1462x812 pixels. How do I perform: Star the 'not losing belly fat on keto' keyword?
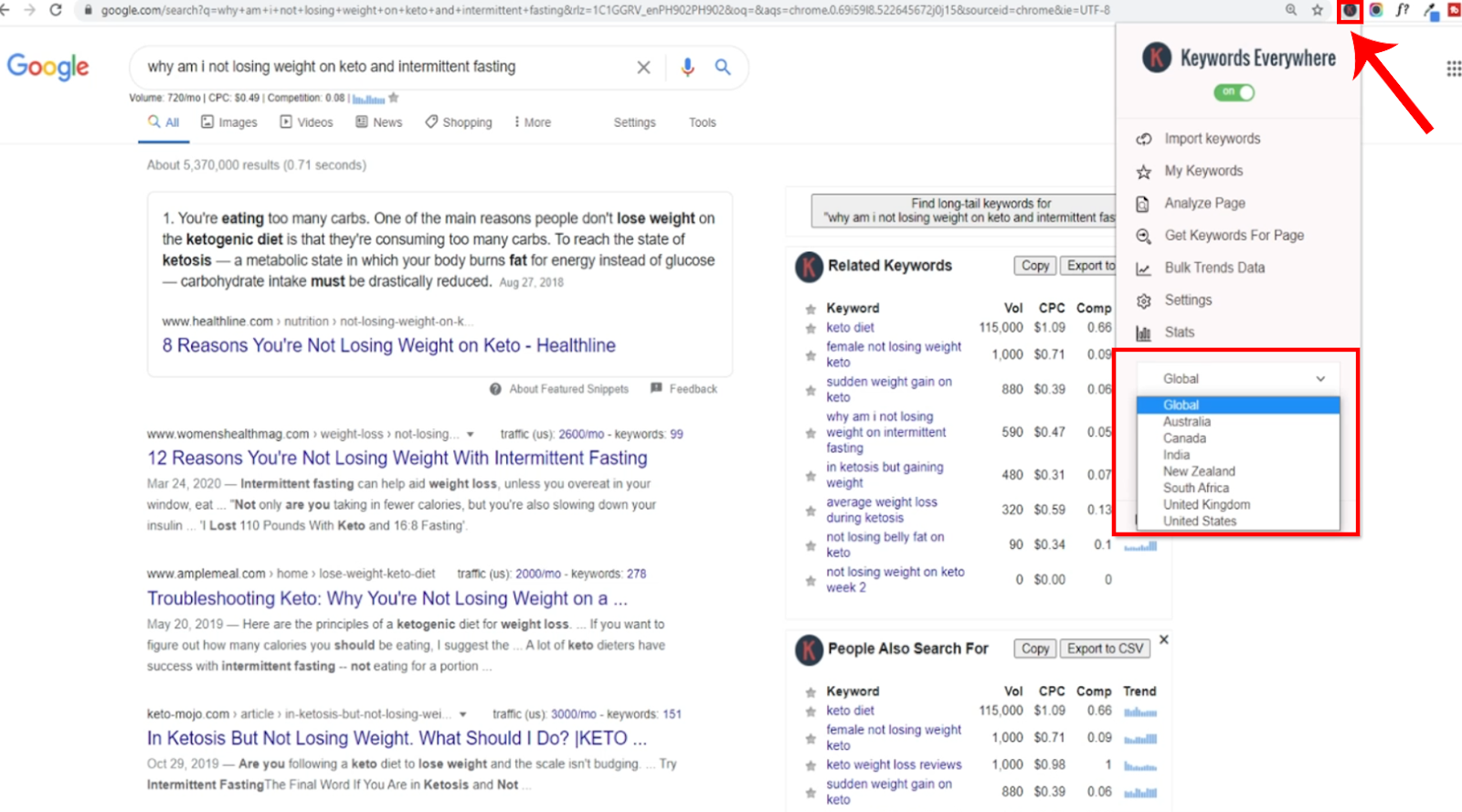(810, 545)
